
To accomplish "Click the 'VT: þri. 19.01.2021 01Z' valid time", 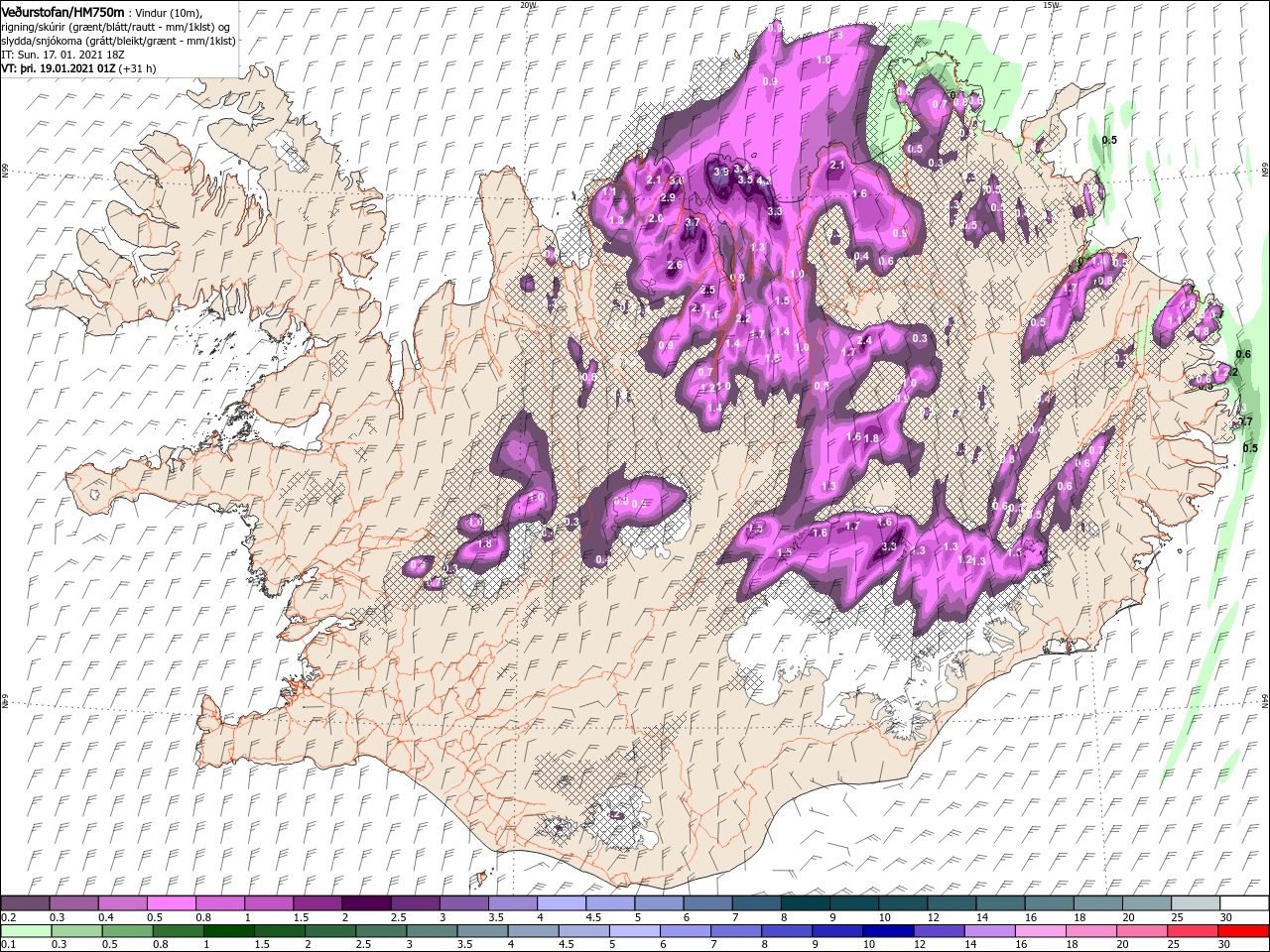I will coord(59,68).
